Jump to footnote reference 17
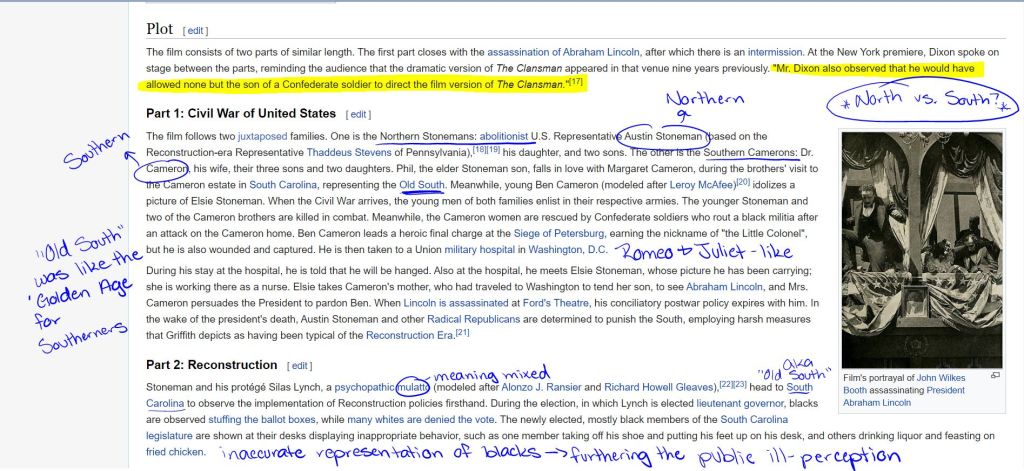This screenshot has width=1024, height=471. [x=576, y=81]
